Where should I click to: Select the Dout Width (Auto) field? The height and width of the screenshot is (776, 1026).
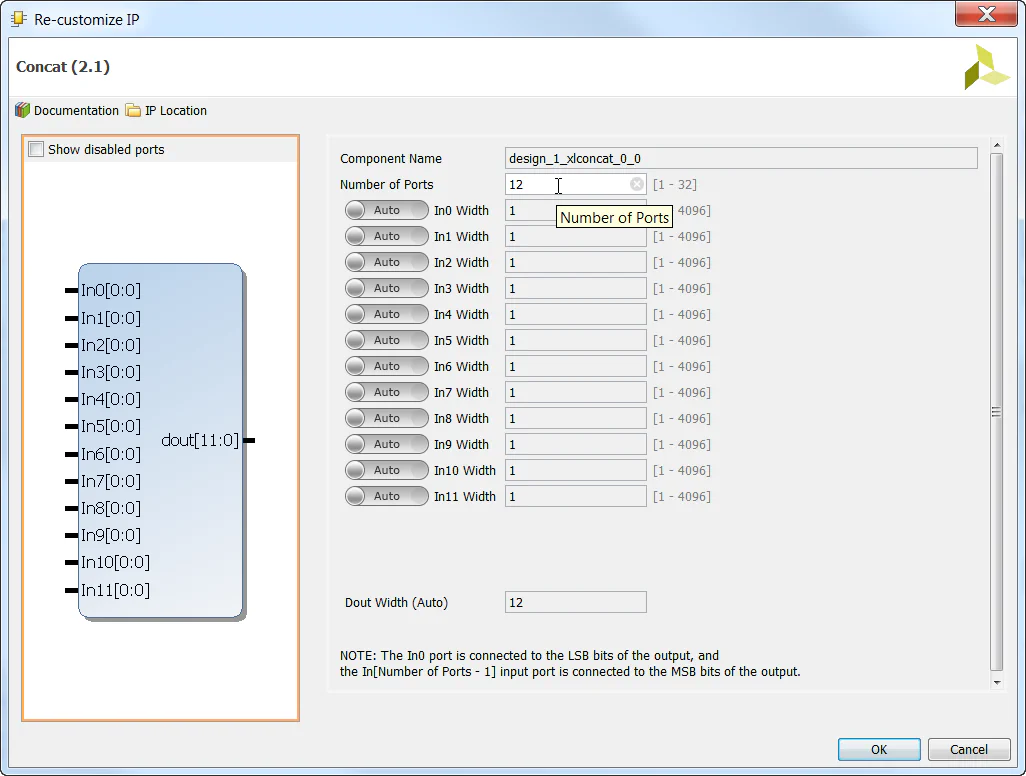(575, 602)
